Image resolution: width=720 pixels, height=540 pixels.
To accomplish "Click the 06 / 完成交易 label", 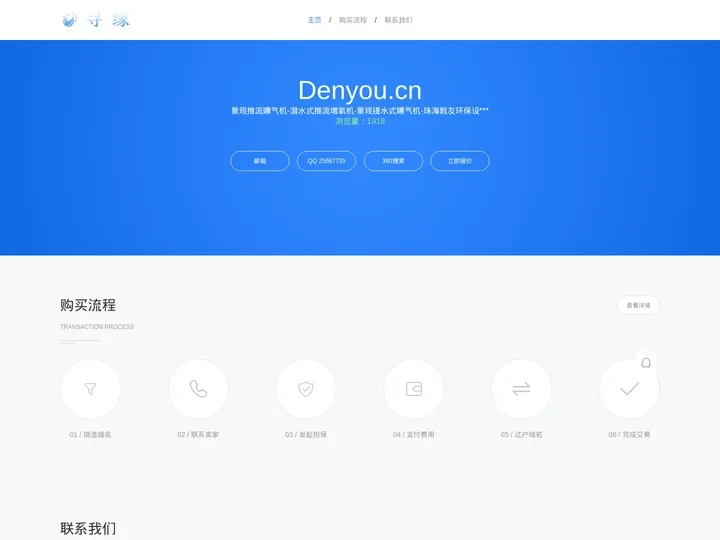I will 629,434.
